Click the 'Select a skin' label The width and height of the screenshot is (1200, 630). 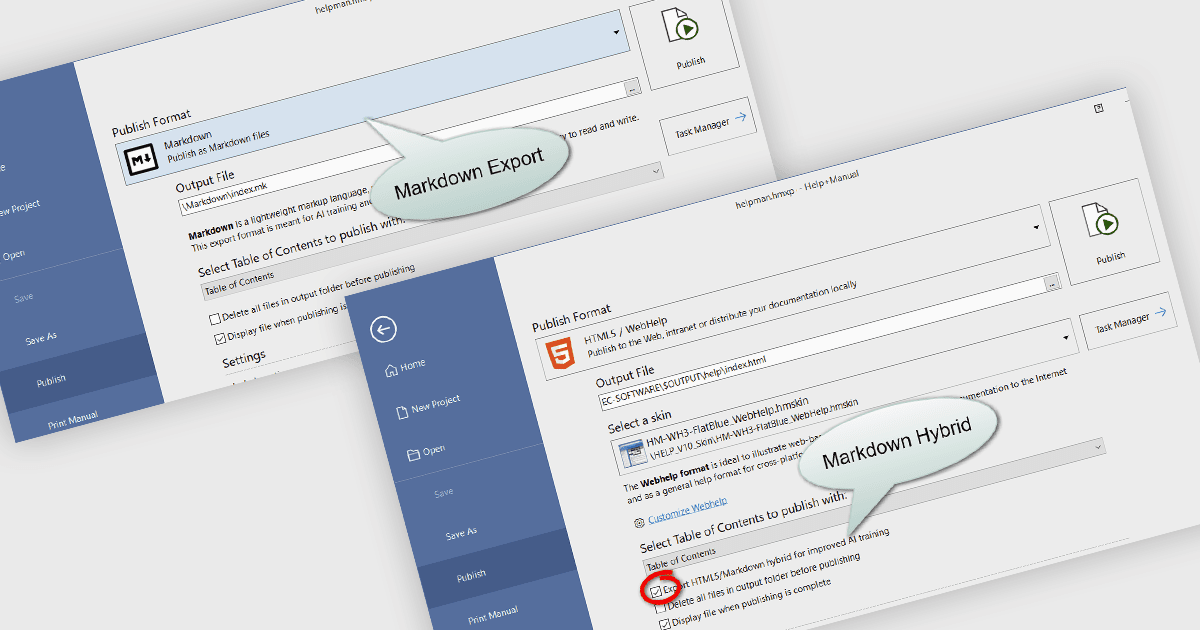(x=640, y=420)
